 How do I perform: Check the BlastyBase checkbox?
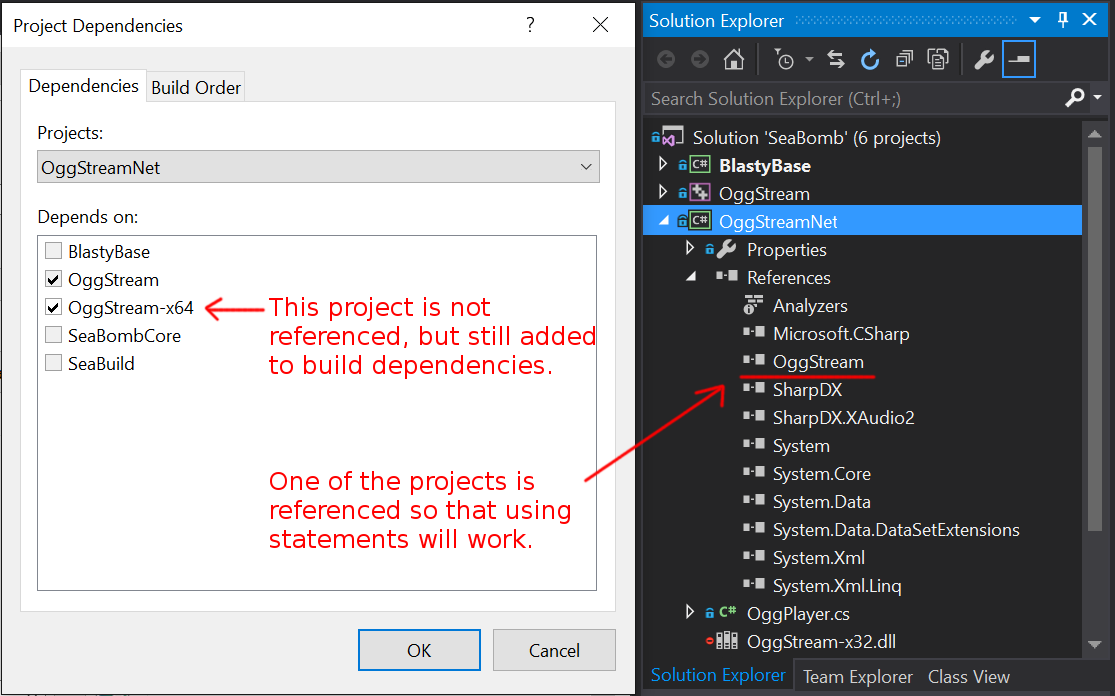(x=53, y=251)
